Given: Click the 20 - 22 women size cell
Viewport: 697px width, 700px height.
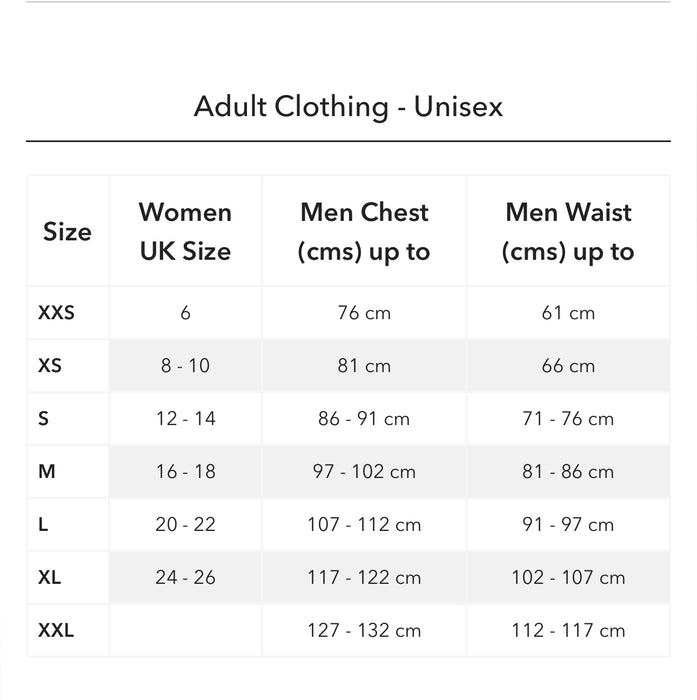Looking at the screenshot, I should coord(185,525).
